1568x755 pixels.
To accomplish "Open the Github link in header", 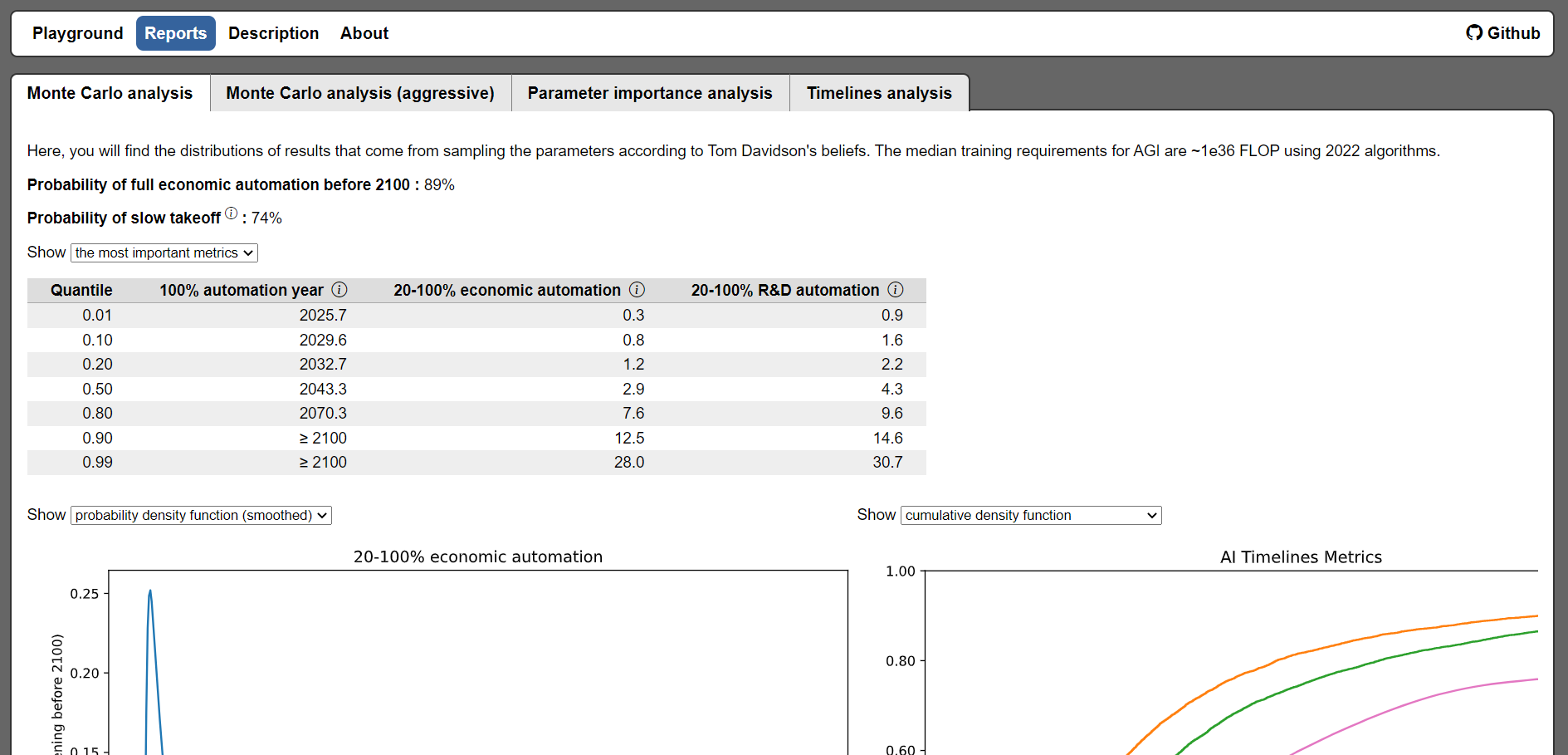I will 1502,33.
